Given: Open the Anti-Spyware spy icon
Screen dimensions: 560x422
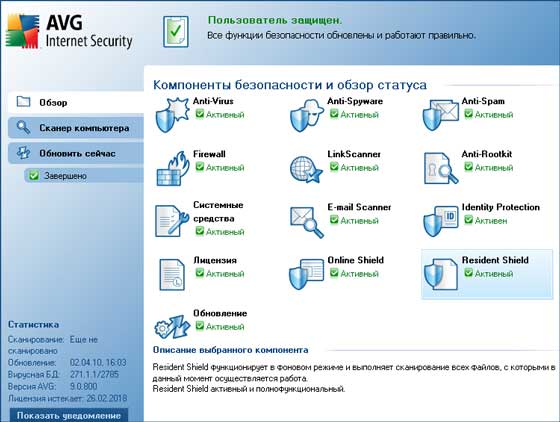Looking at the screenshot, I should pos(306,115).
